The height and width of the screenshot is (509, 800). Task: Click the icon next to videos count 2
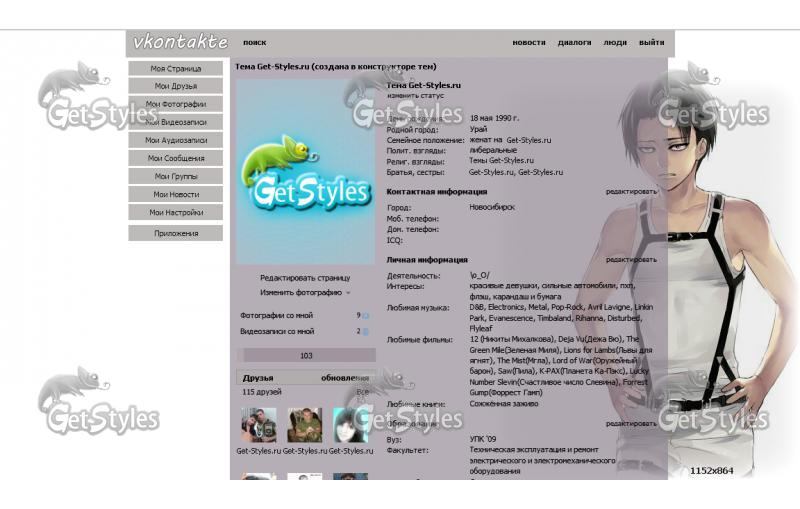(365, 331)
